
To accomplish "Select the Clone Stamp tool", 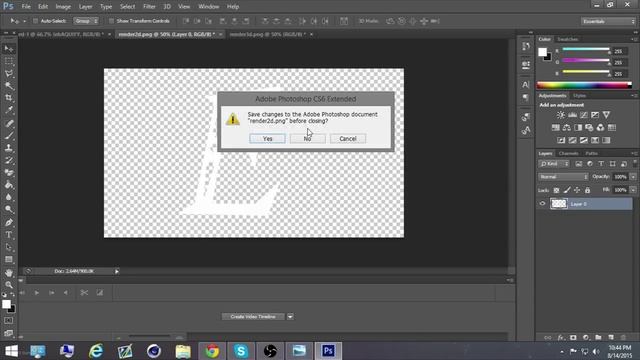I will coord(9,148).
